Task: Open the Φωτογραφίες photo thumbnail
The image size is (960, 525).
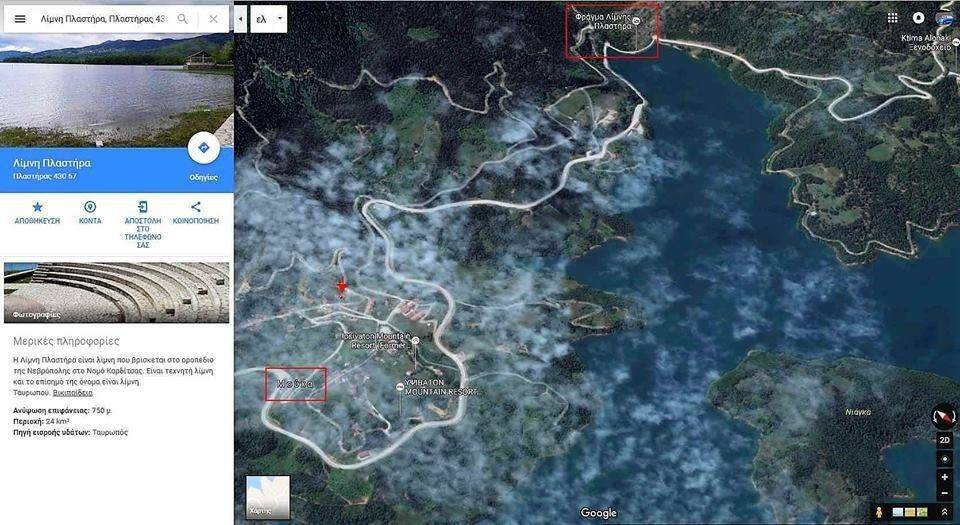Action: [116, 292]
